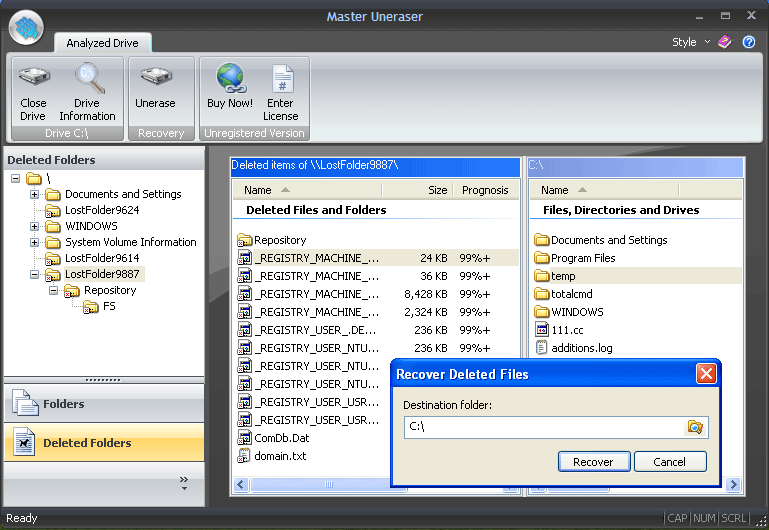Image resolution: width=769 pixels, height=530 pixels.
Task: Click the left scroll arrow of deleted items list
Action: point(241,485)
